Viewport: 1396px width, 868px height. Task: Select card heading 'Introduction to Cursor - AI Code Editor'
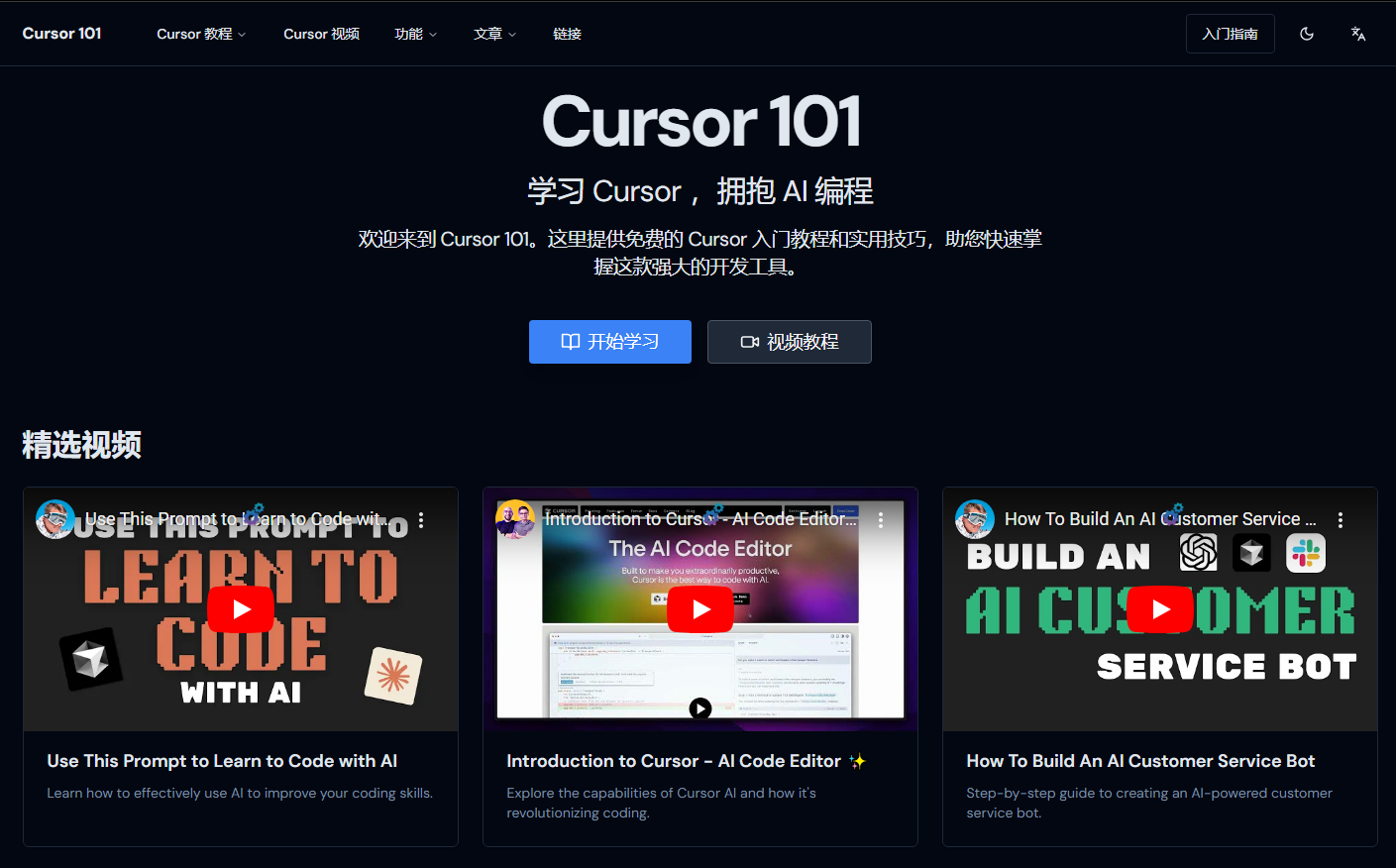(686, 761)
